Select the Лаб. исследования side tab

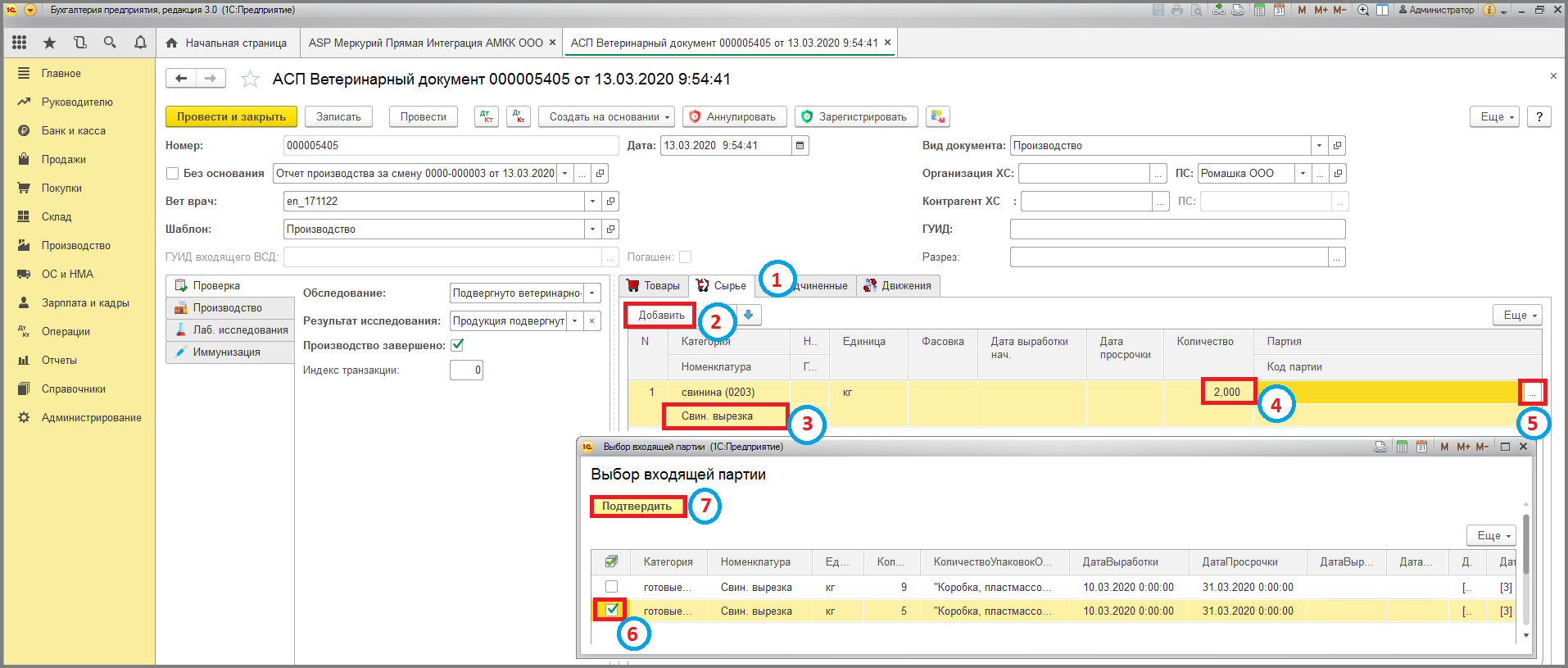pyautogui.click(x=230, y=329)
